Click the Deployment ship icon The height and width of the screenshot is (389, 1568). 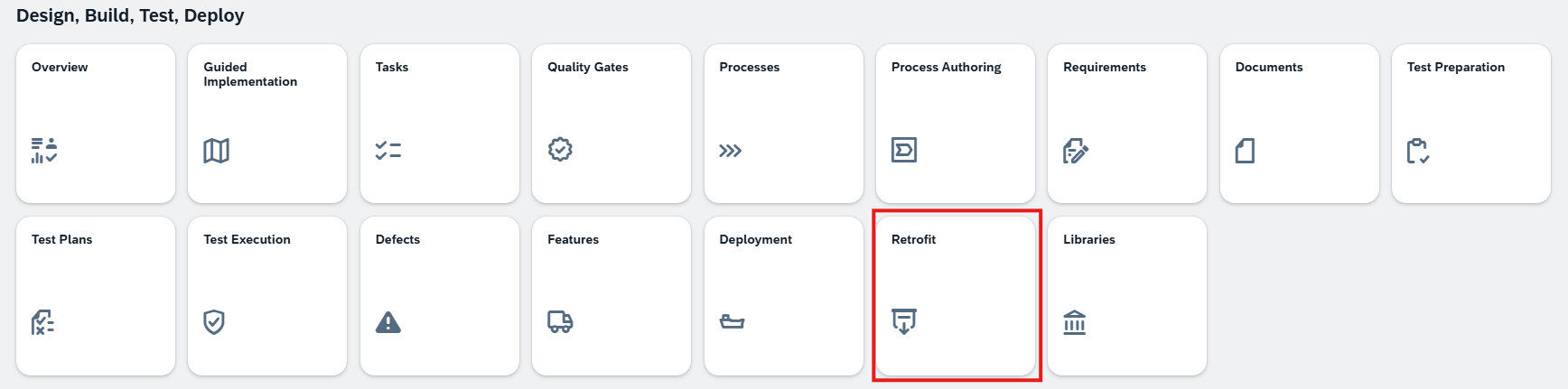click(732, 322)
